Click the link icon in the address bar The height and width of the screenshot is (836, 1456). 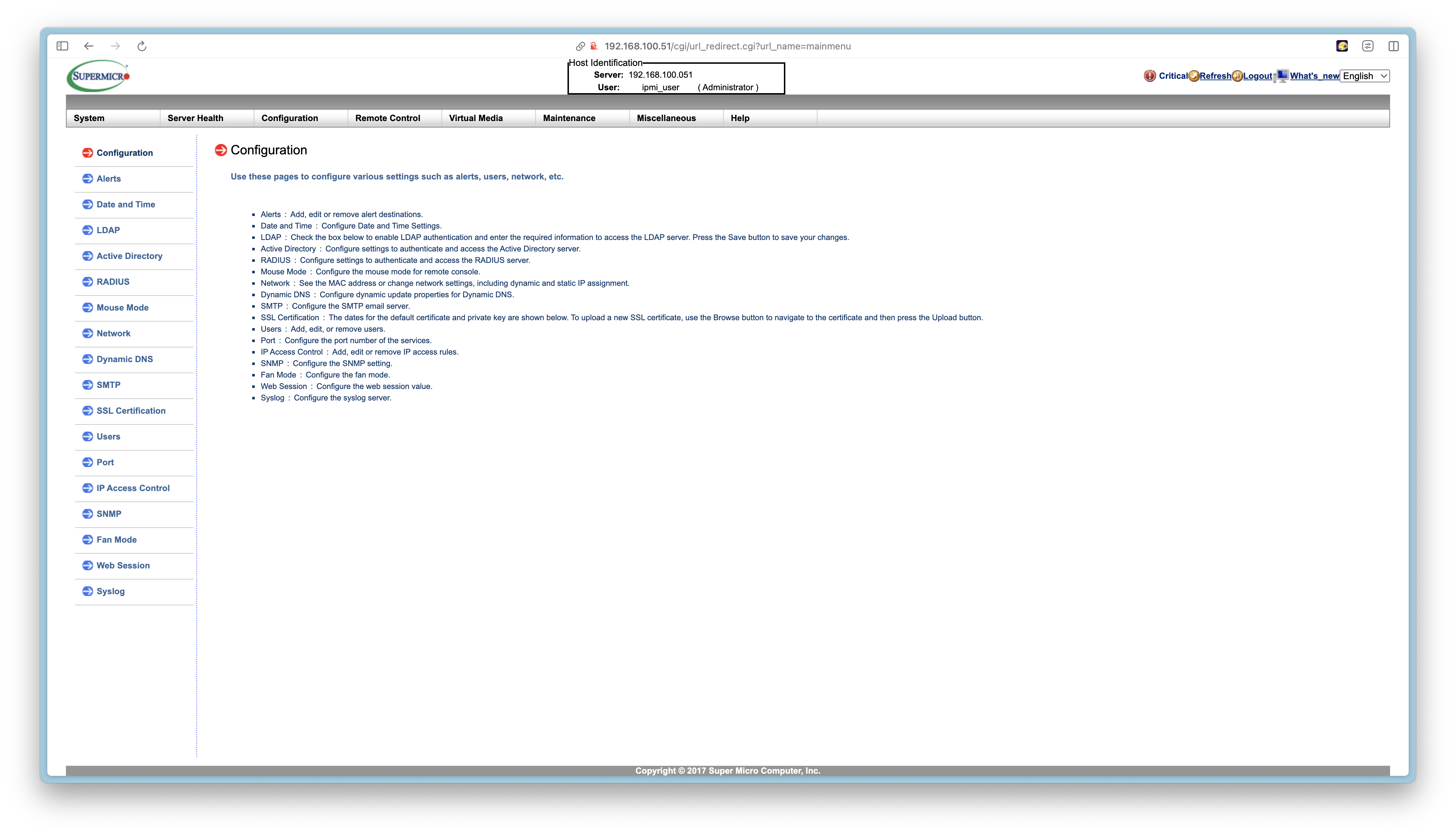coord(580,46)
